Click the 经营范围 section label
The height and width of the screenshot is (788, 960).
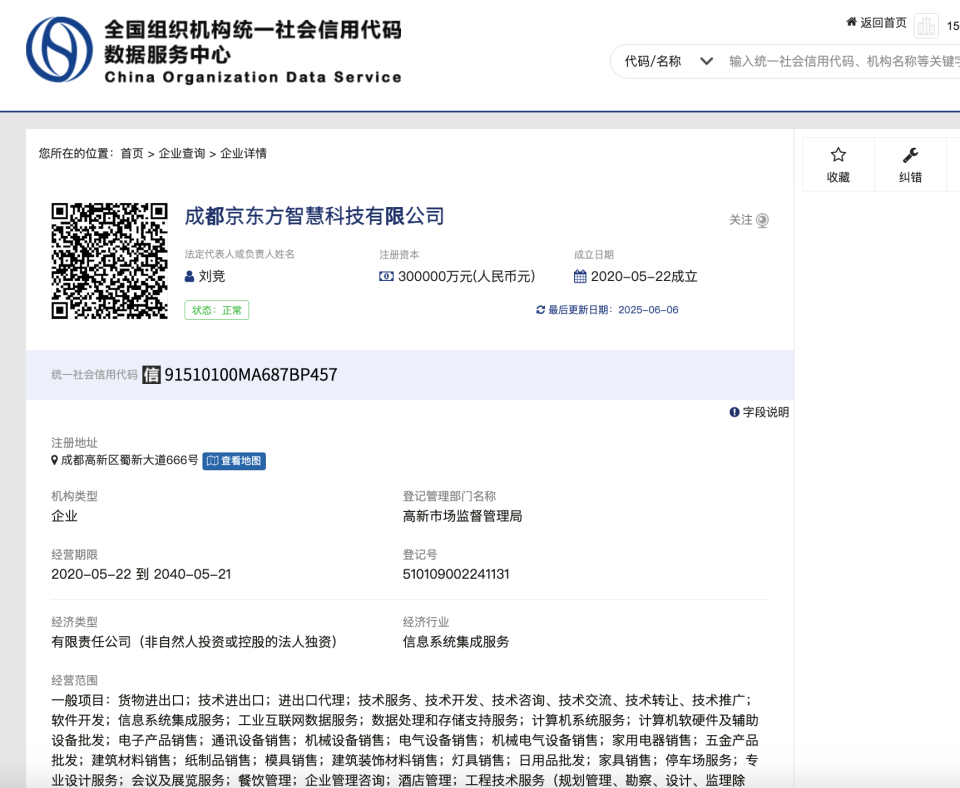coord(74,680)
